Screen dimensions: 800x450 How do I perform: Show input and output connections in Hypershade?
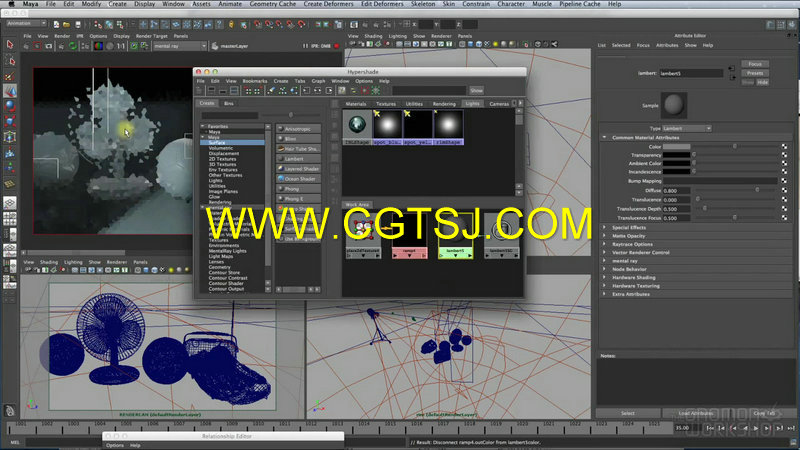point(317,90)
